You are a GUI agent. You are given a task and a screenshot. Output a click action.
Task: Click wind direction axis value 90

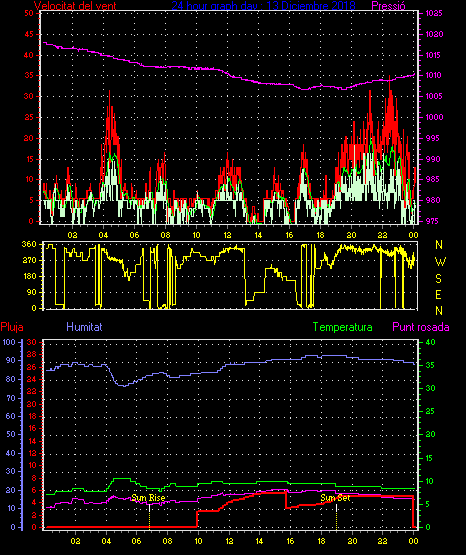pyautogui.click(x=31, y=292)
